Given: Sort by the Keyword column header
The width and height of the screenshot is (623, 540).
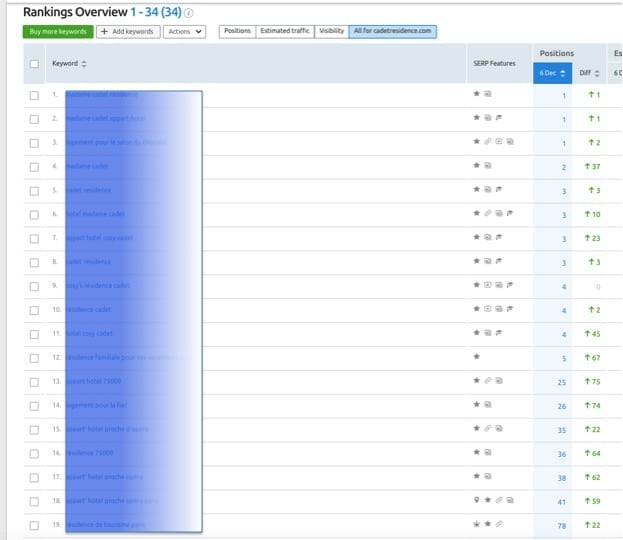Looking at the screenshot, I should pos(69,64).
